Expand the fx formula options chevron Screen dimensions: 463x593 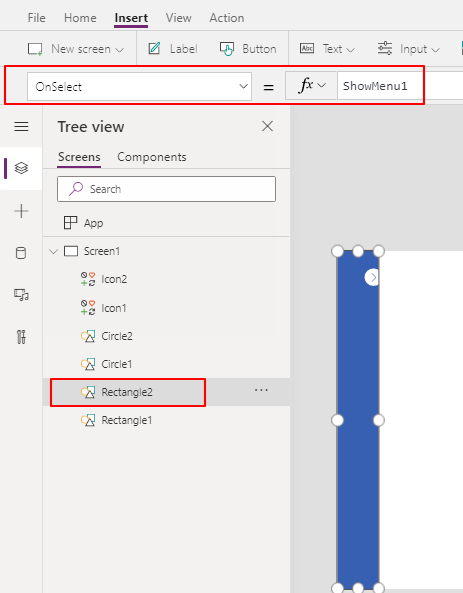pyautogui.click(x=322, y=85)
